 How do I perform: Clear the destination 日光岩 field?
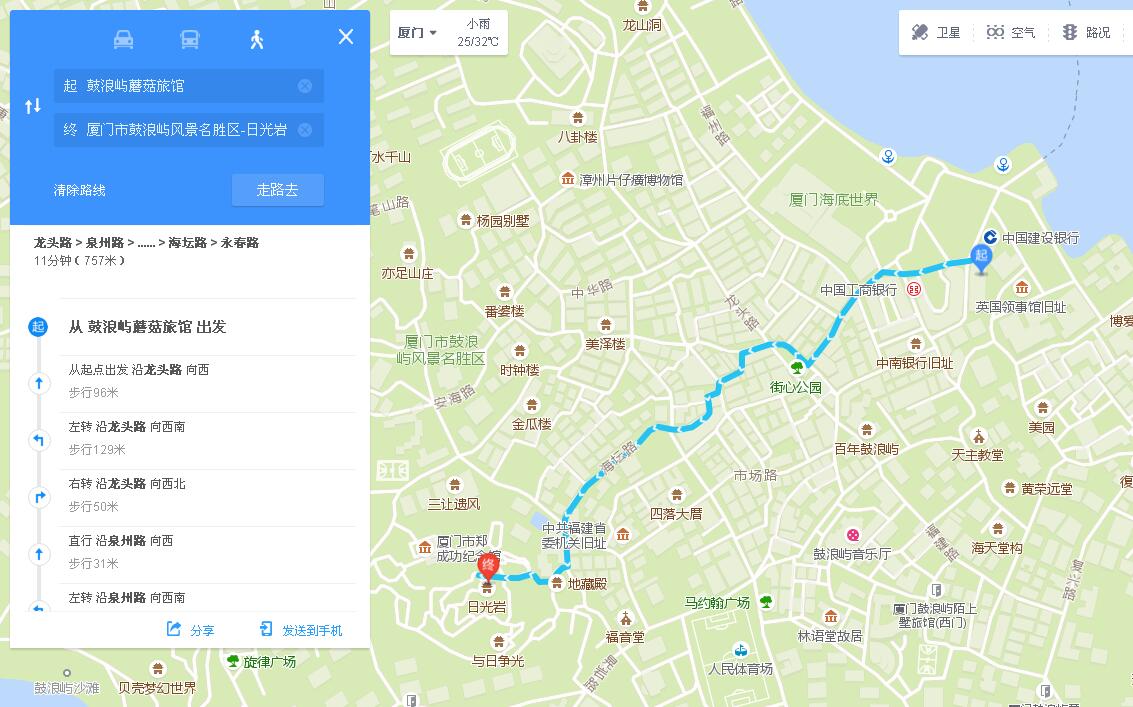click(305, 129)
